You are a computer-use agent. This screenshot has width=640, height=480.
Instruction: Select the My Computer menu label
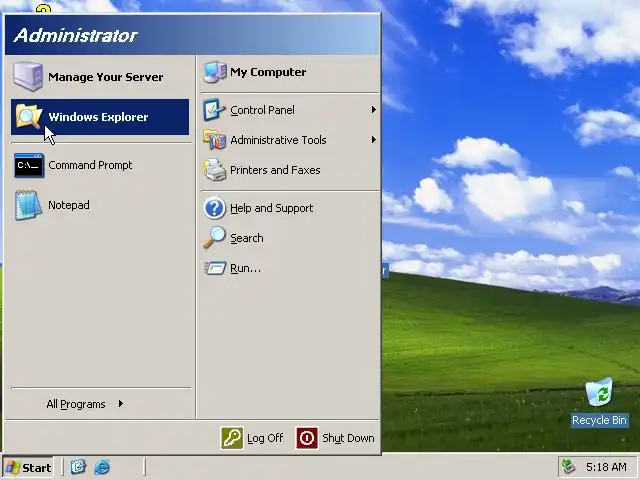point(268,72)
